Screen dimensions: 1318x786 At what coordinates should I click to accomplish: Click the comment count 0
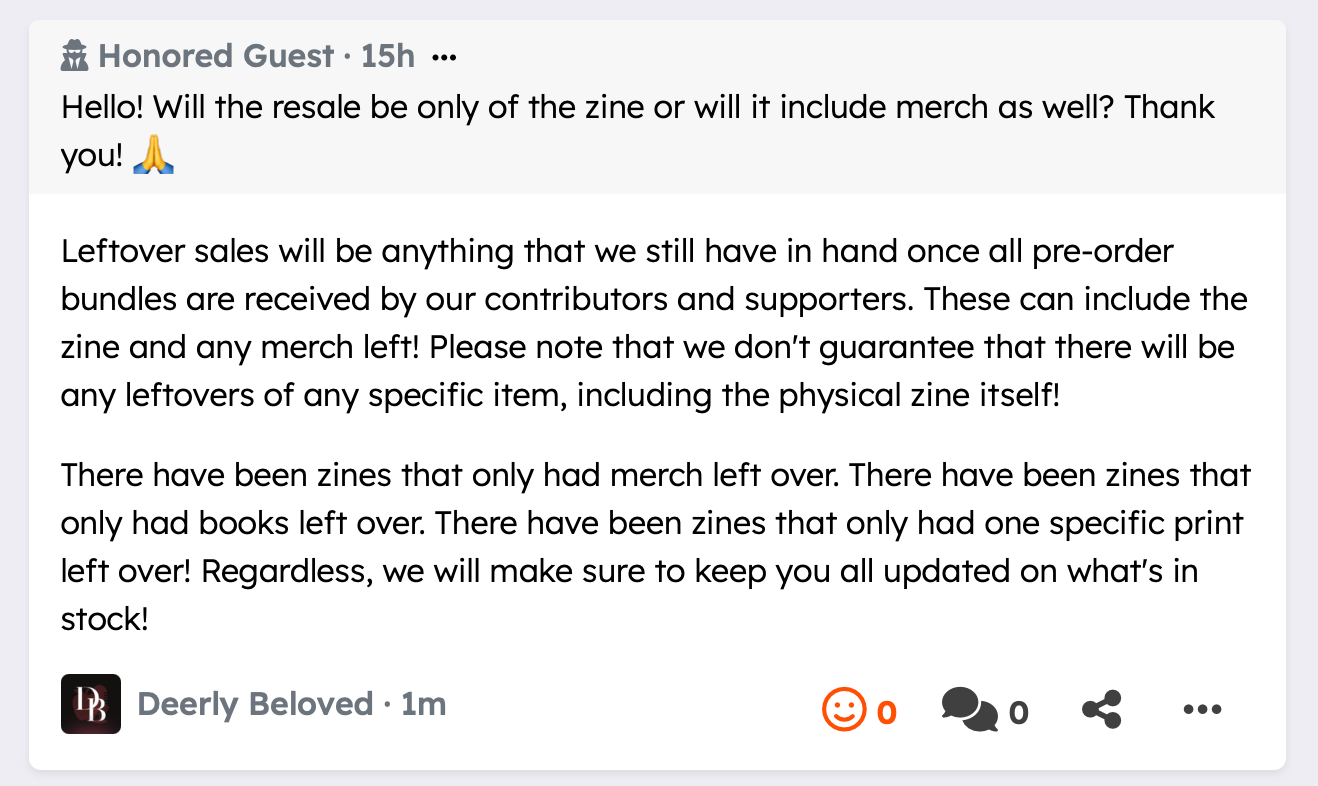pos(1018,713)
